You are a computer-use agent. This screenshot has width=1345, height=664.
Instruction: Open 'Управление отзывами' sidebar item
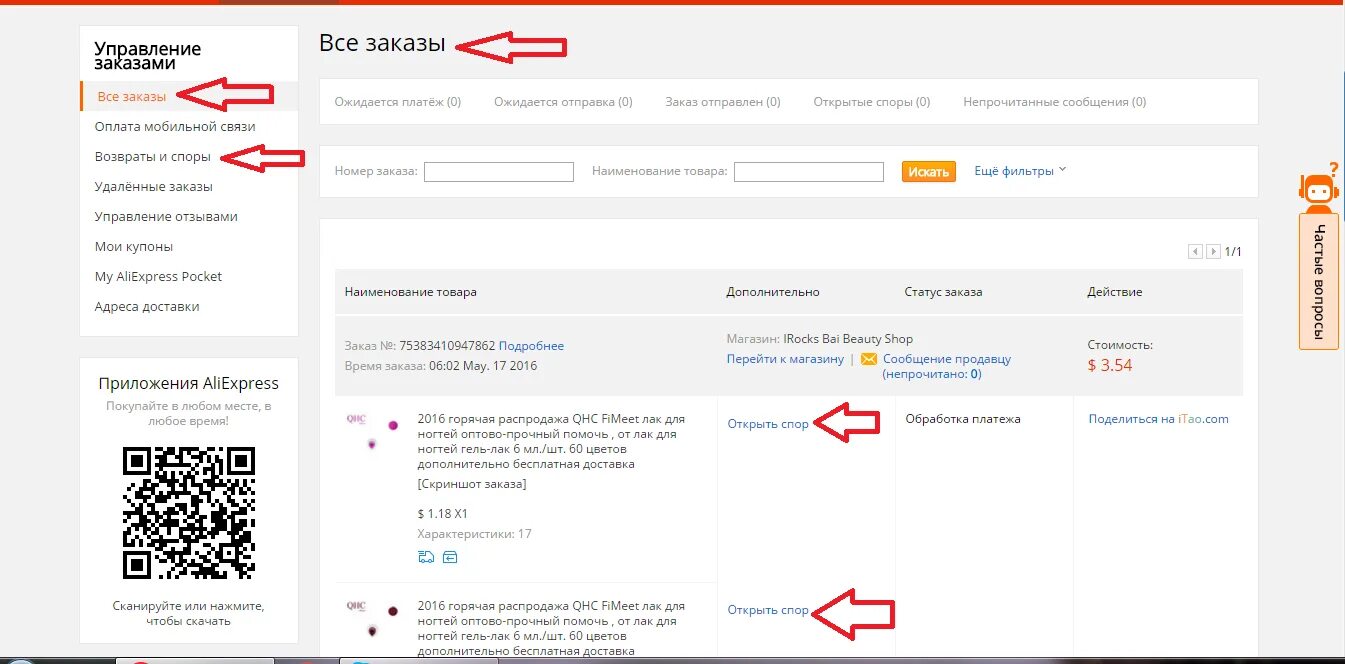166,216
